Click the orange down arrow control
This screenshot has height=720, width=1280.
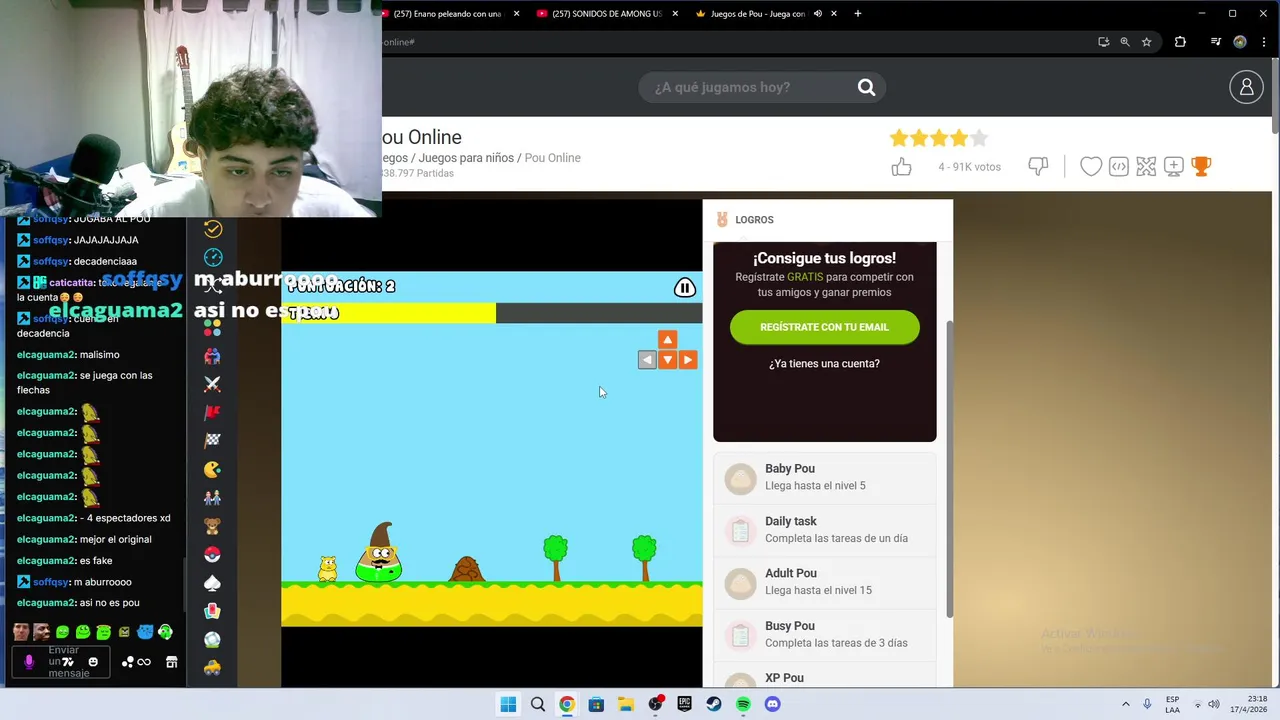click(x=667, y=360)
